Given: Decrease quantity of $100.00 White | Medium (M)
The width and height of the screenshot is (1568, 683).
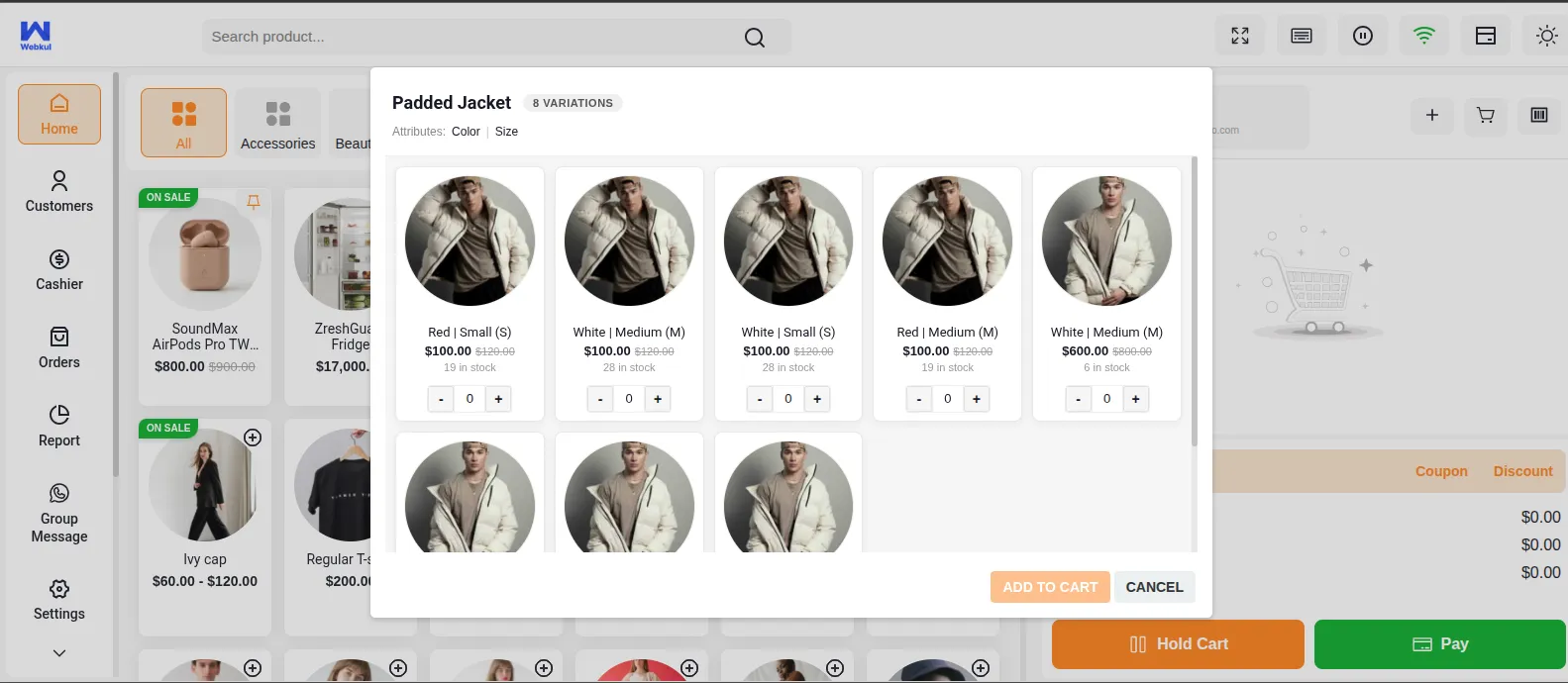Looking at the screenshot, I should [600, 399].
